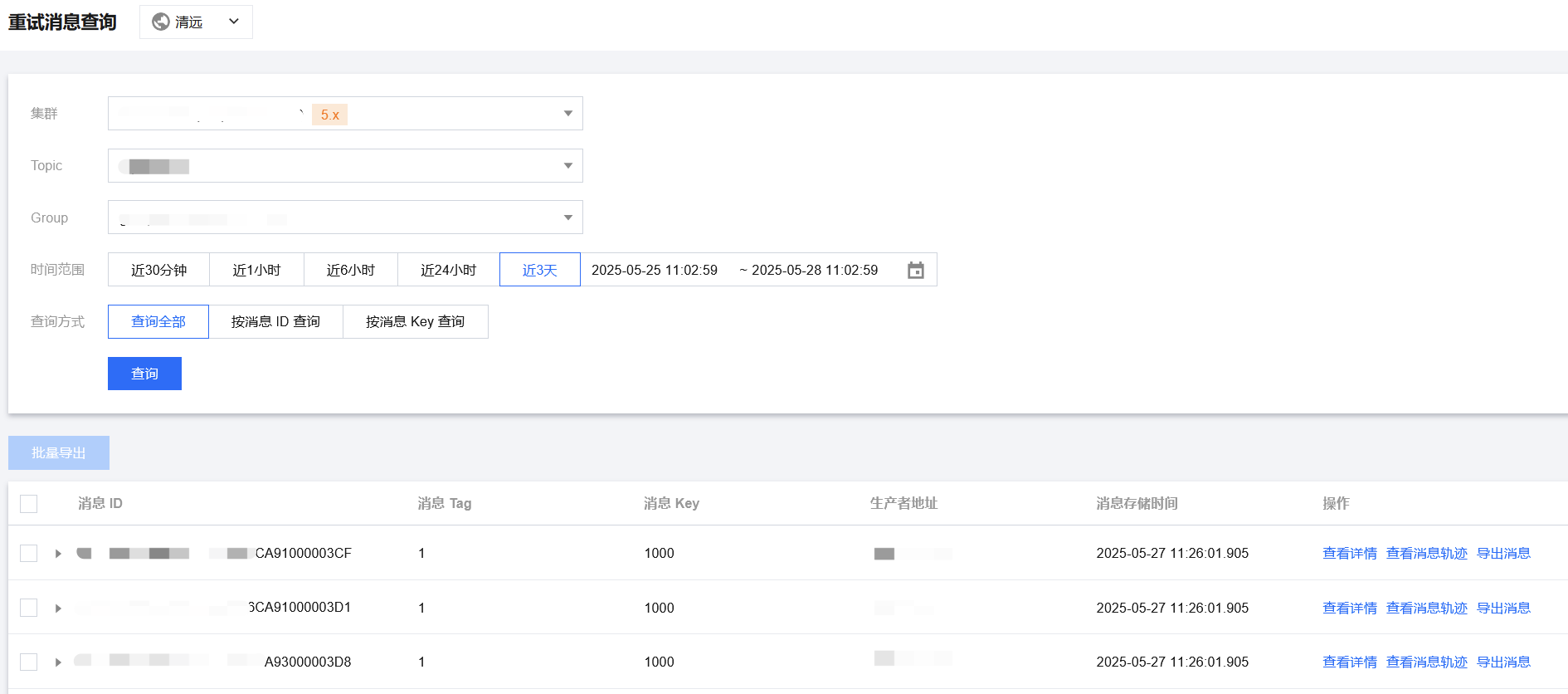The width and height of the screenshot is (1568, 694).
Task: Toggle the select-all checkbox in table header
Action: coord(29,504)
